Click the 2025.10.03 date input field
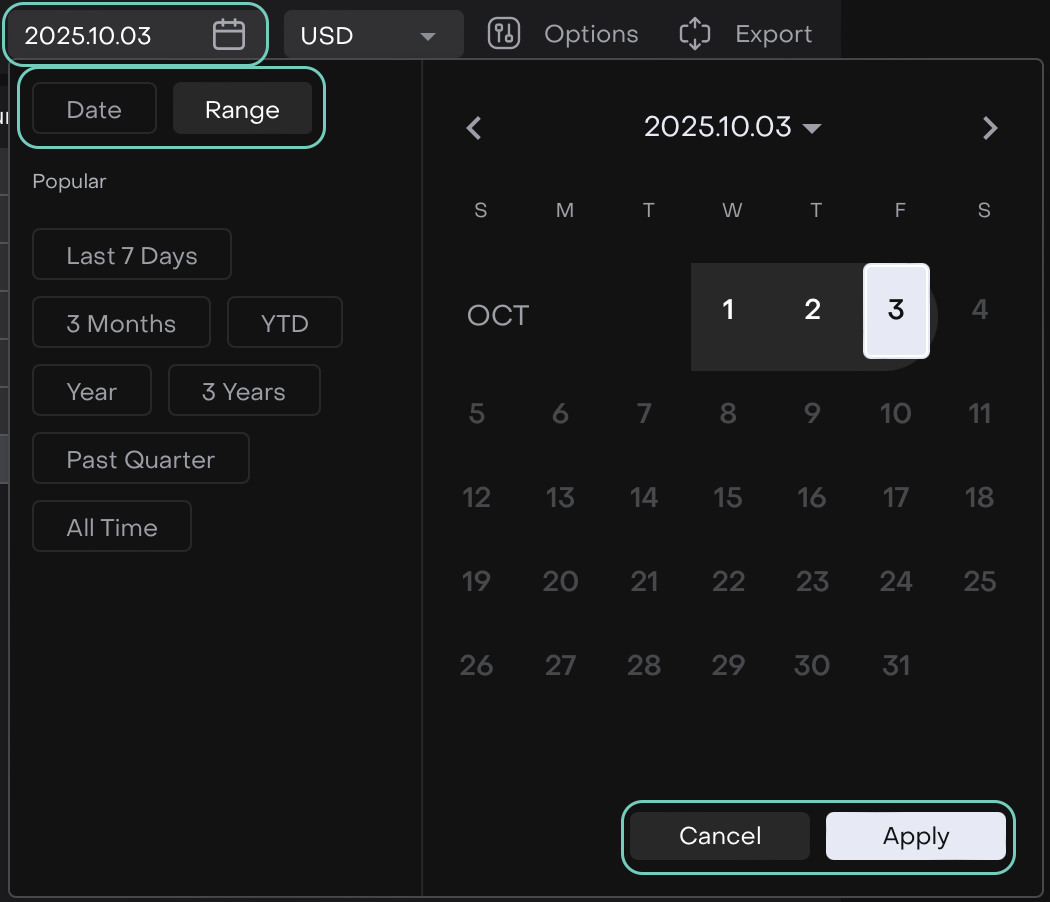This screenshot has width=1050, height=902. 110,35
